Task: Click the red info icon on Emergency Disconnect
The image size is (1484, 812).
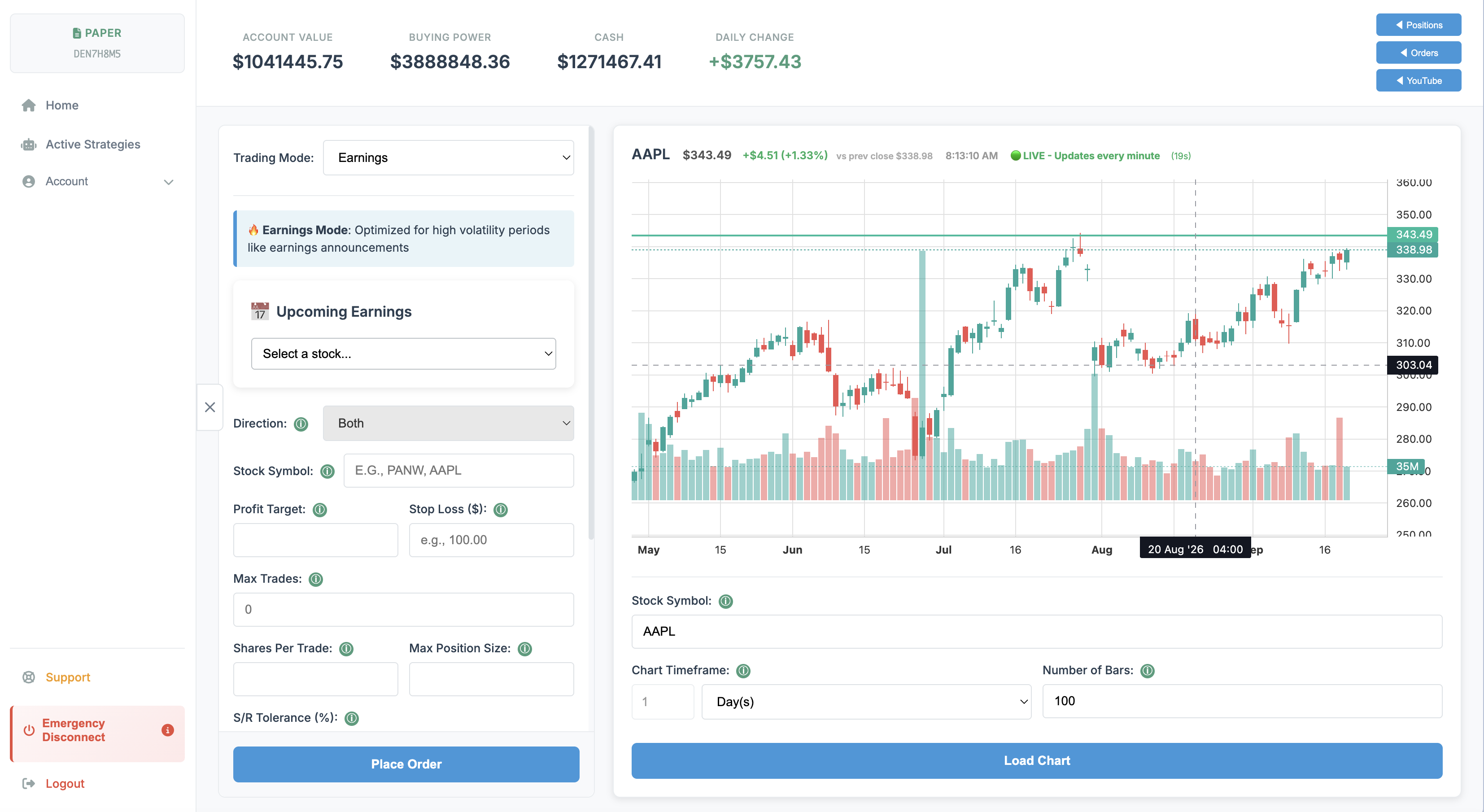Action: (168, 730)
